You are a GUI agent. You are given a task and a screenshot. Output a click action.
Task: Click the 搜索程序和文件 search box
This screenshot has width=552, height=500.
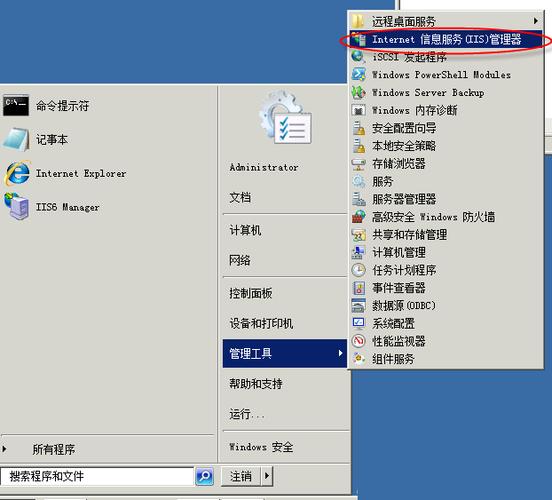click(x=97, y=476)
